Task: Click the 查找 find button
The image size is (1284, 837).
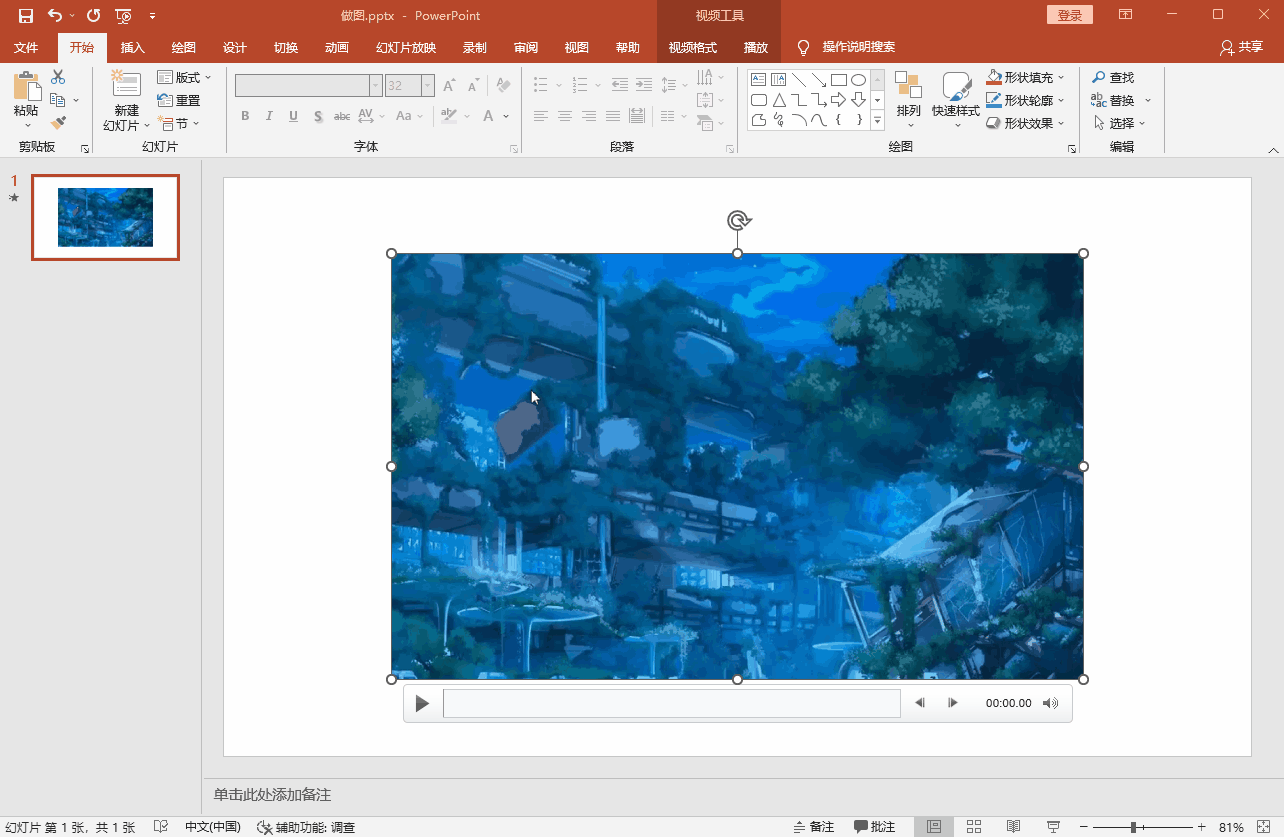Action: click(1113, 77)
